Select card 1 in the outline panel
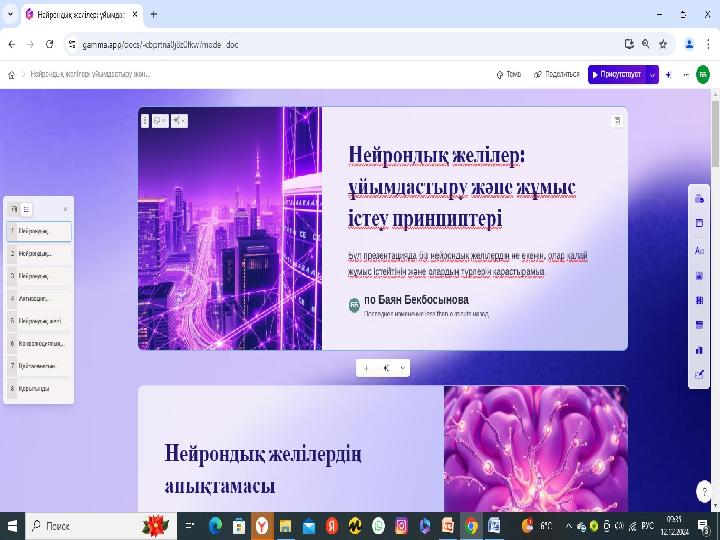This screenshot has height=540, width=720. [x=39, y=231]
